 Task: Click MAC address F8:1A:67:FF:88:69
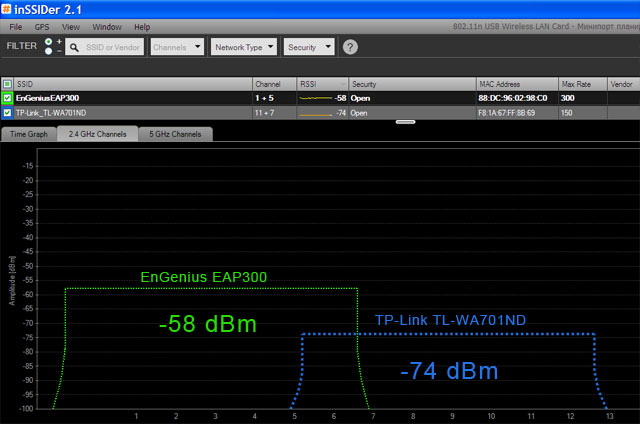[507, 113]
